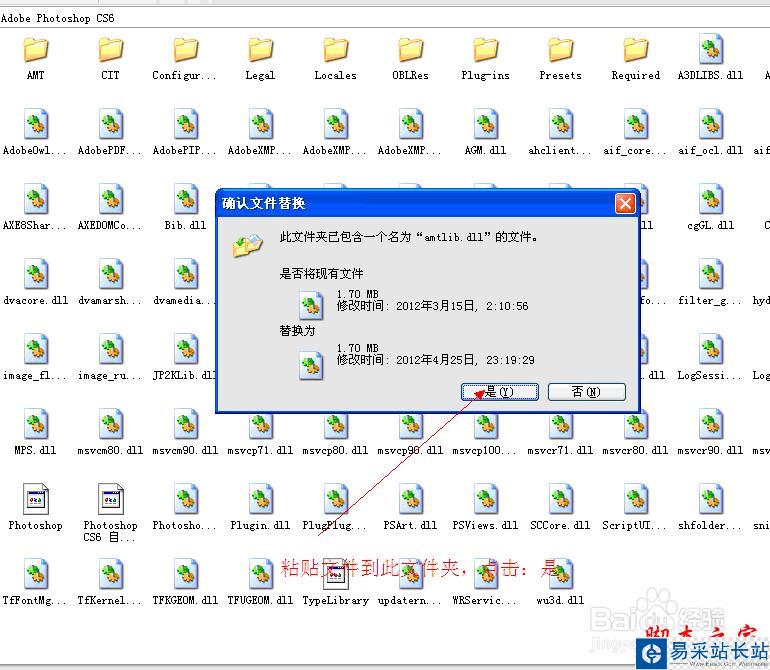Select the msvcr71.dll file icon

point(561,426)
